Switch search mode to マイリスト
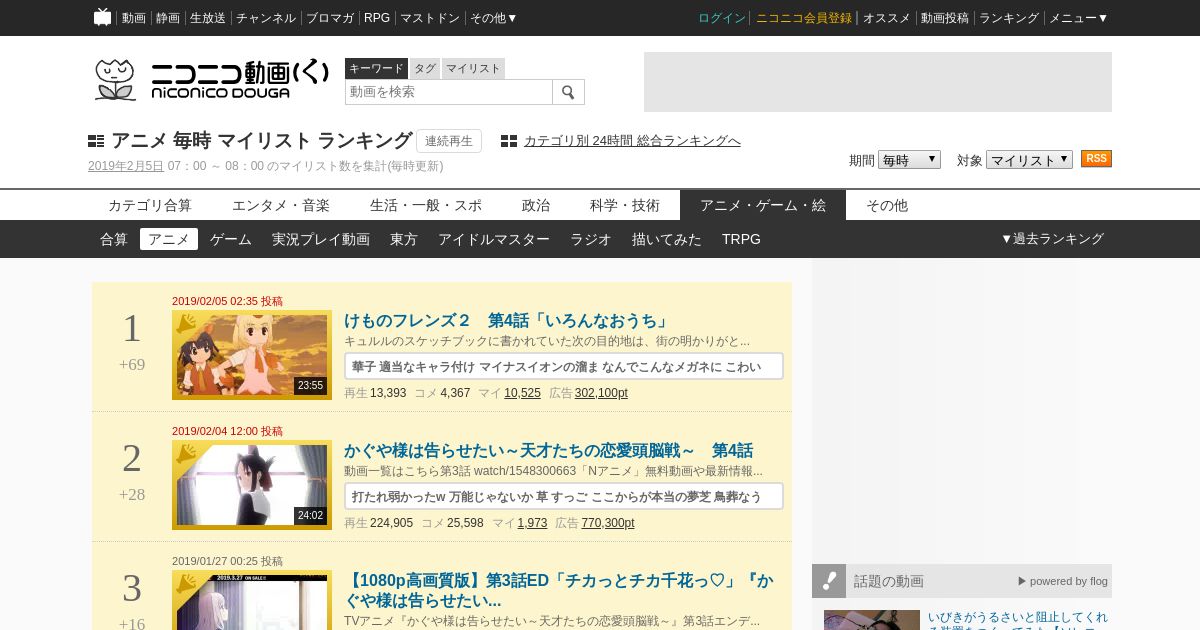 473,68
